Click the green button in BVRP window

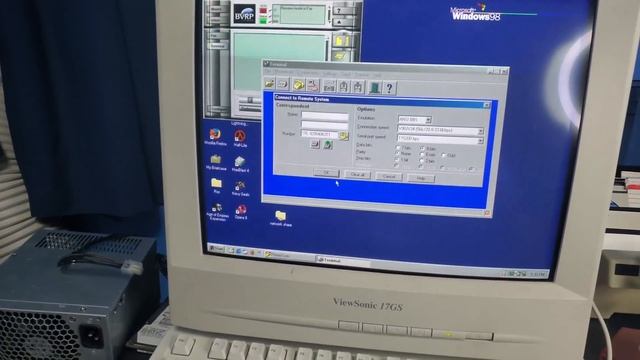263,20
